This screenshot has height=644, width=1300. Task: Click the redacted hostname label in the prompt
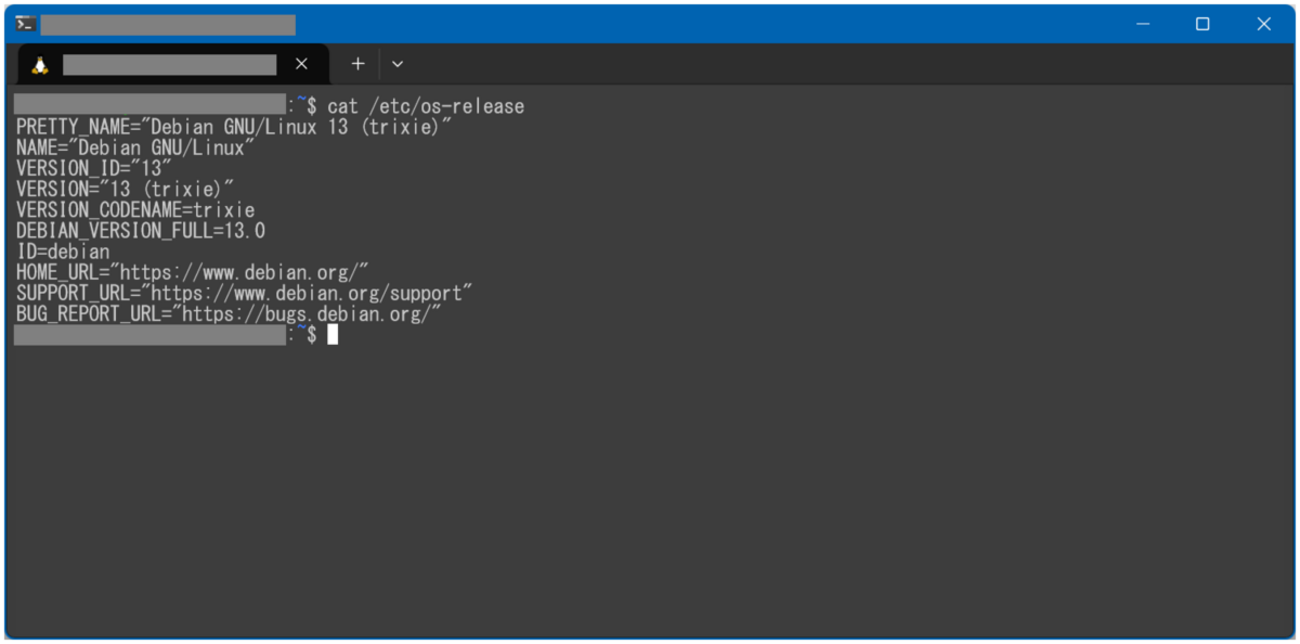pos(148,334)
